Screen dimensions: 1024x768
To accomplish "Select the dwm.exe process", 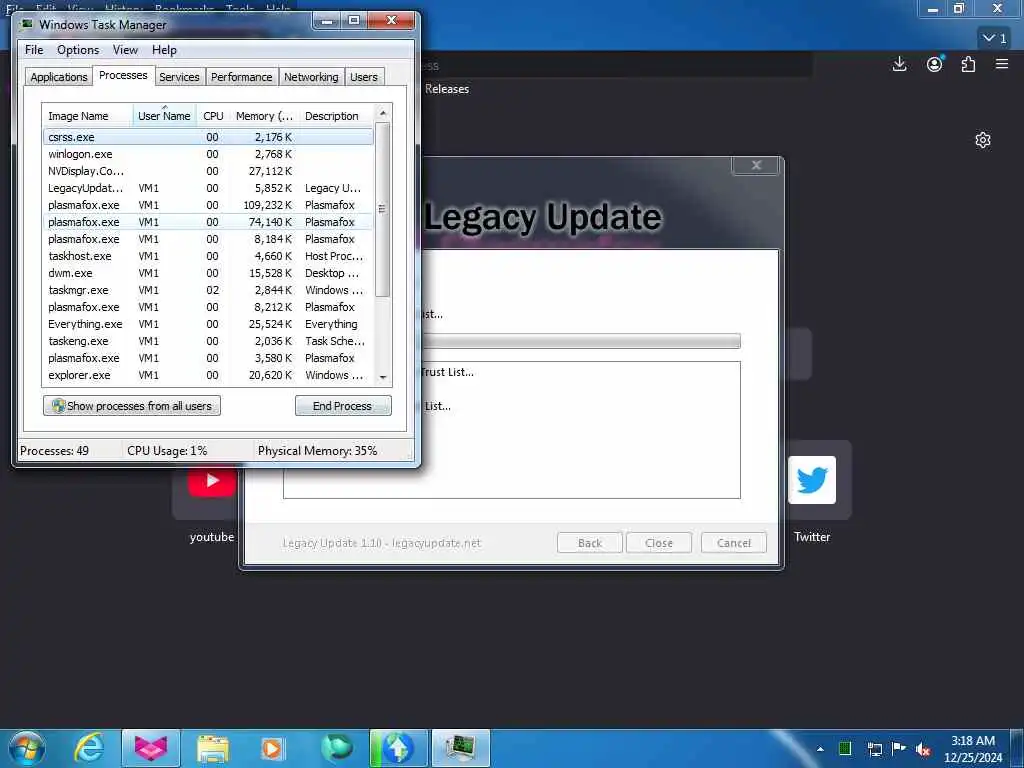I will [208, 273].
